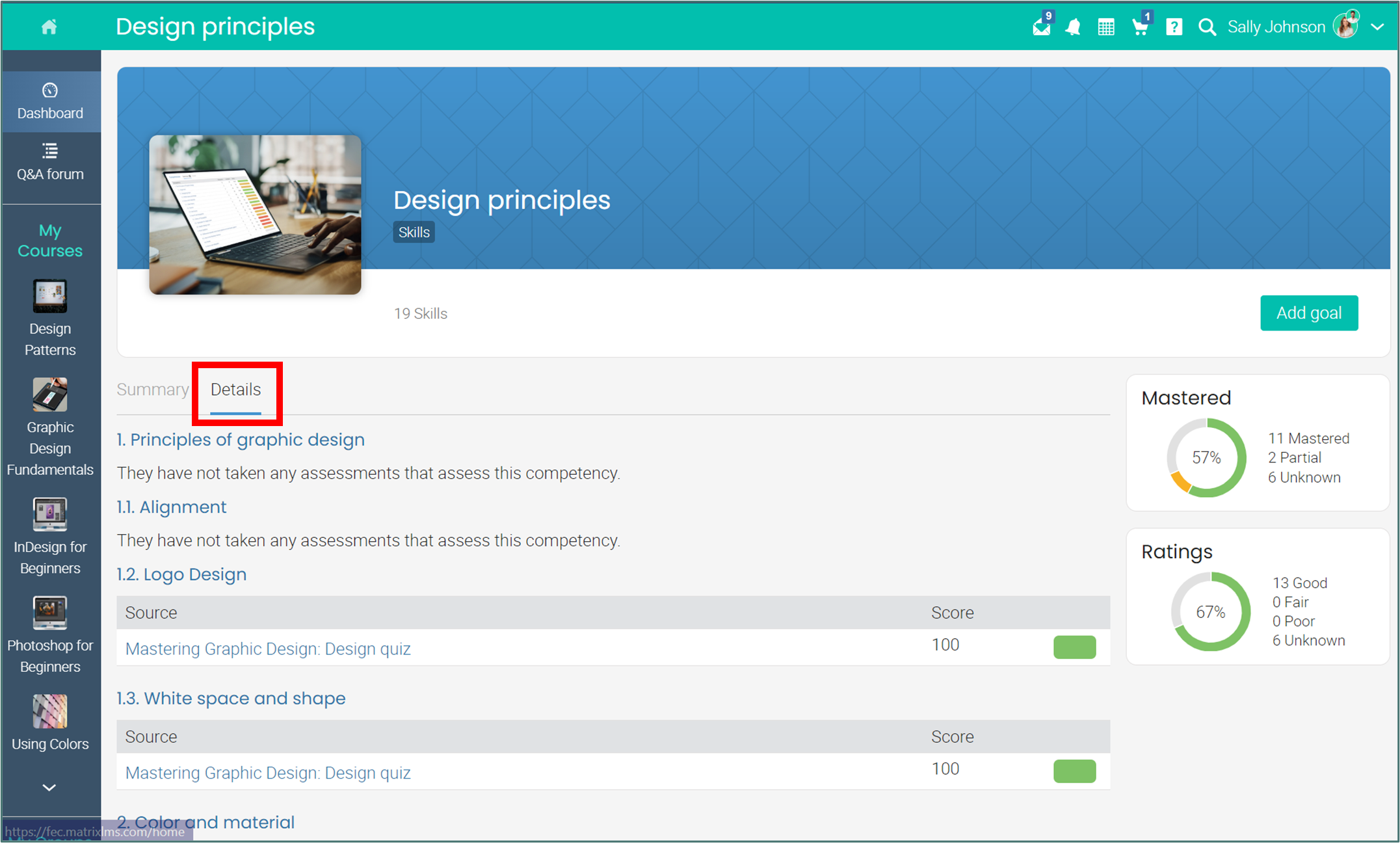The width and height of the screenshot is (1400, 843).
Task: Open Design Patterns course icon
Action: pyautogui.click(x=50, y=297)
